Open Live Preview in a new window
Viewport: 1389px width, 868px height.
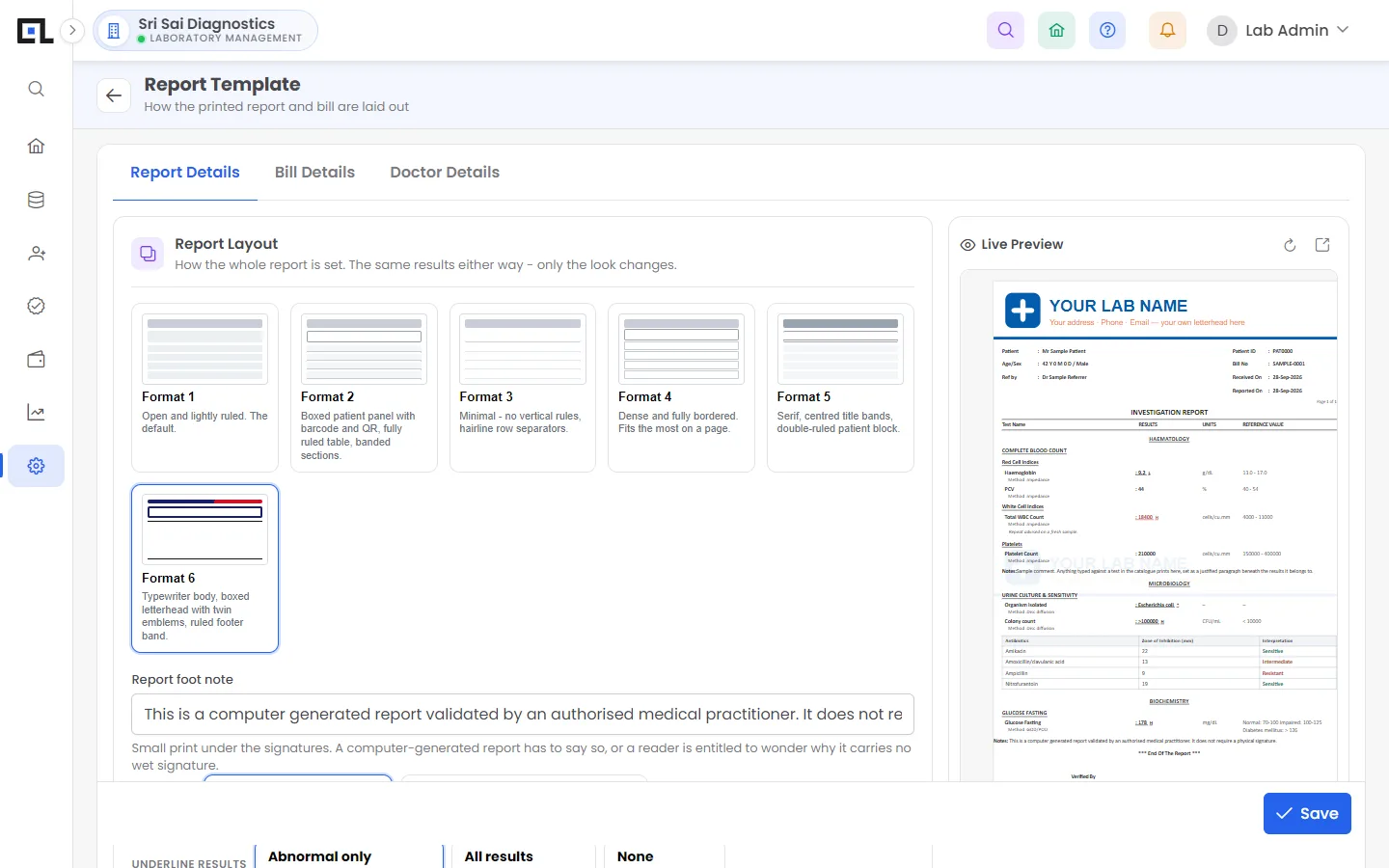click(1322, 245)
